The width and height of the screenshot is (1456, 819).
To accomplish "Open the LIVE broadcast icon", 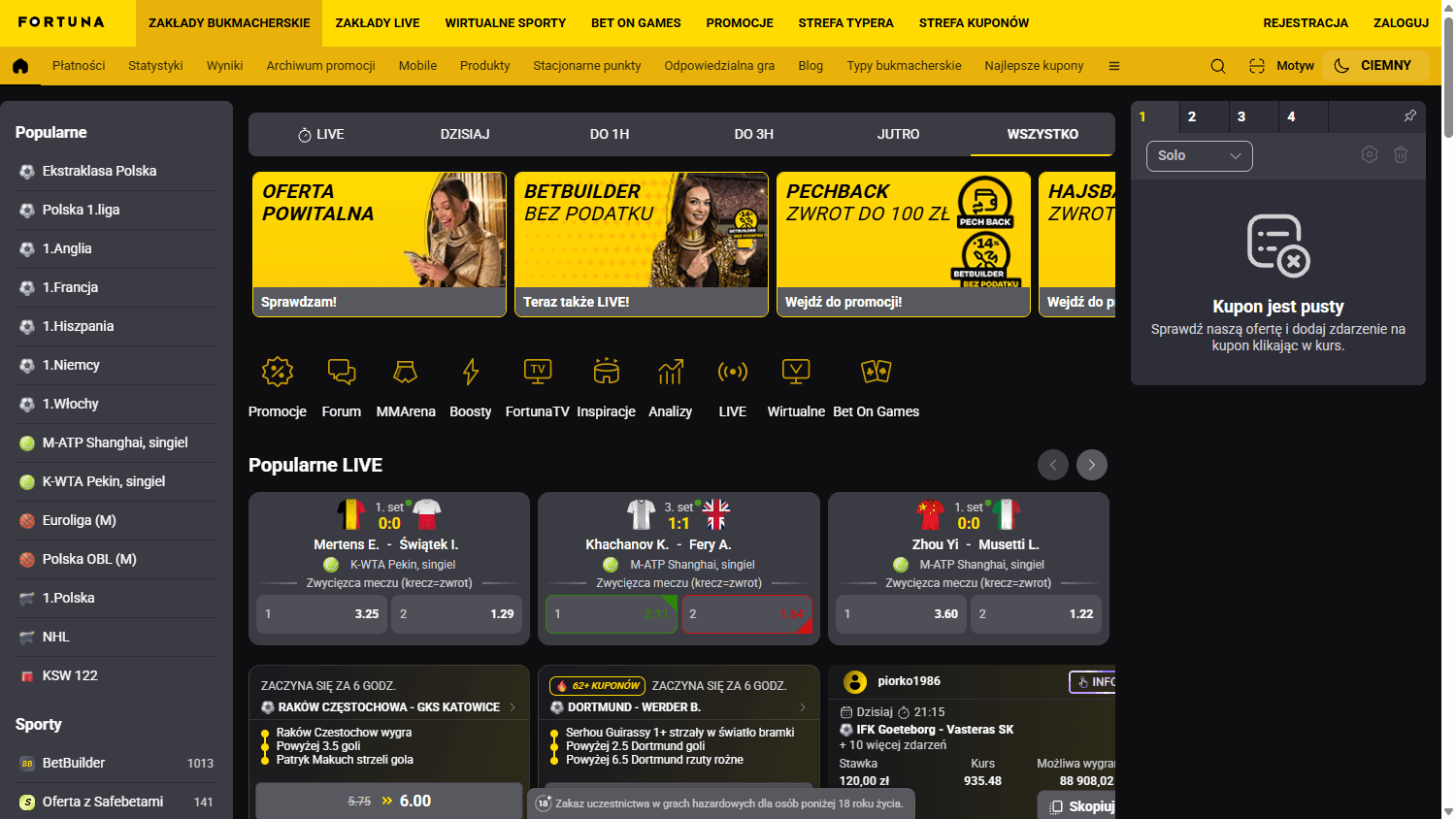I will (x=733, y=372).
